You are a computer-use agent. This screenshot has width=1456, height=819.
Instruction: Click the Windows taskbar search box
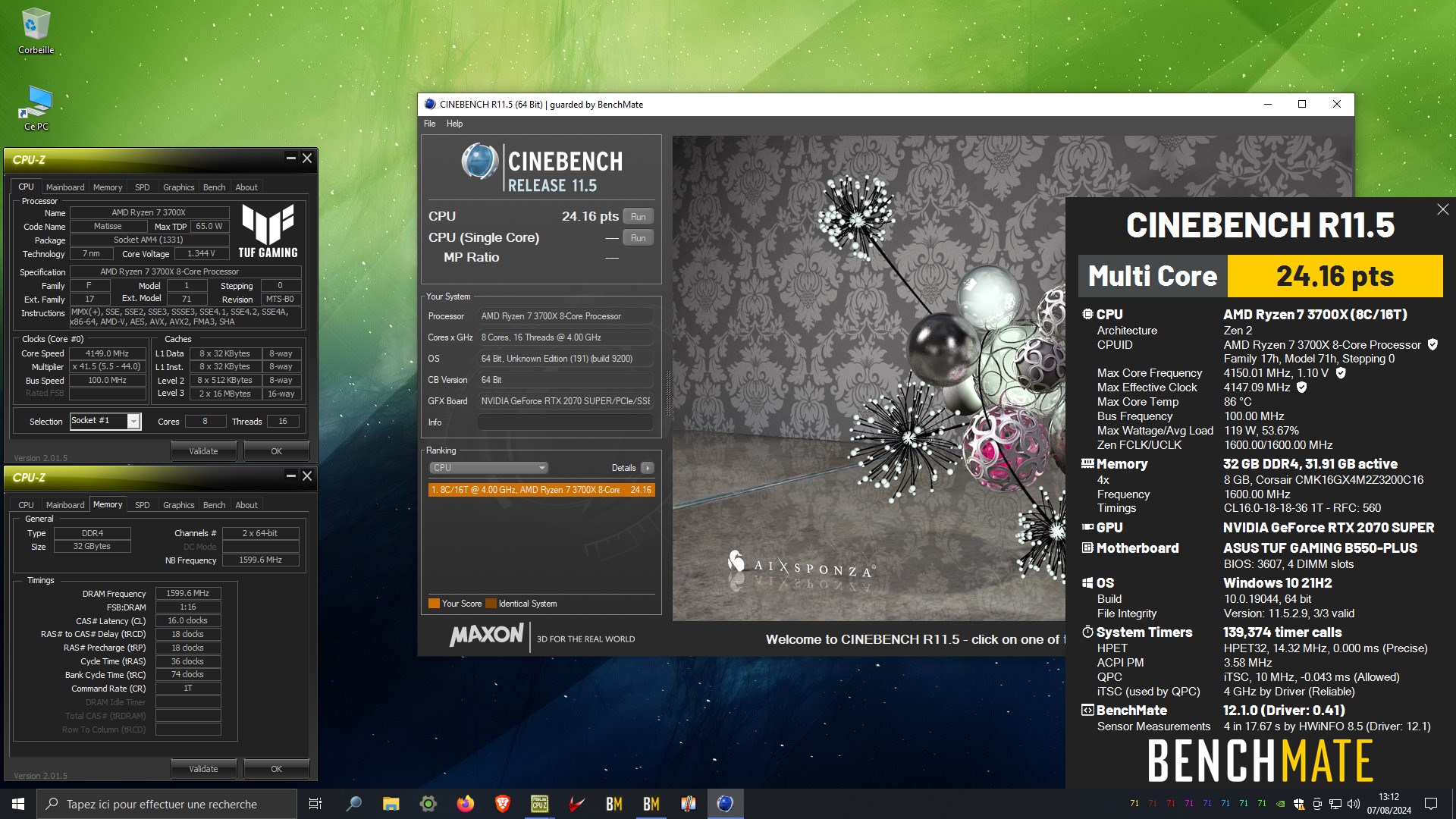click(x=167, y=804)
